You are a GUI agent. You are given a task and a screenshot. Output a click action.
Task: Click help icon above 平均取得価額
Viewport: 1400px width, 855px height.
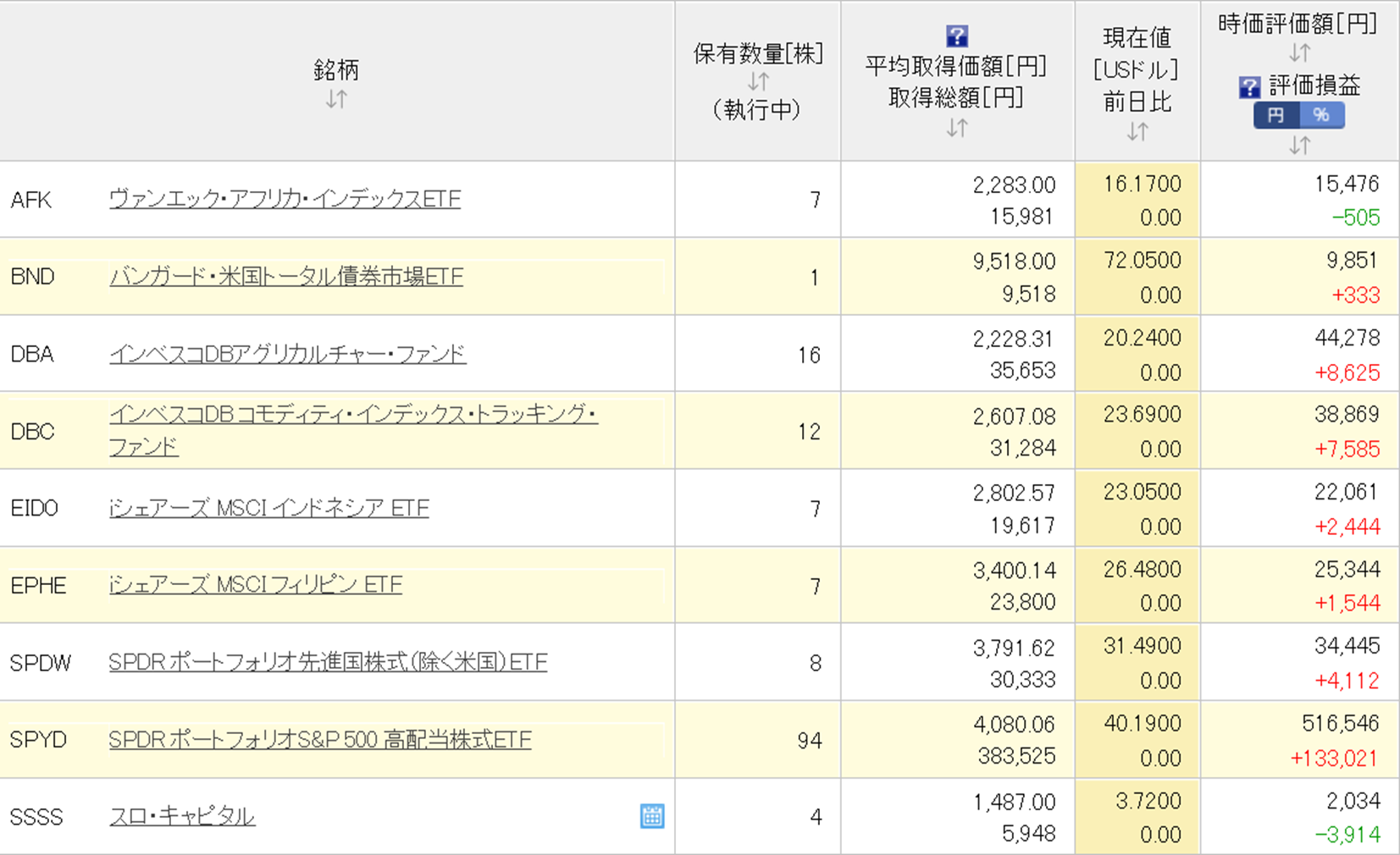(x=956, y=36)
